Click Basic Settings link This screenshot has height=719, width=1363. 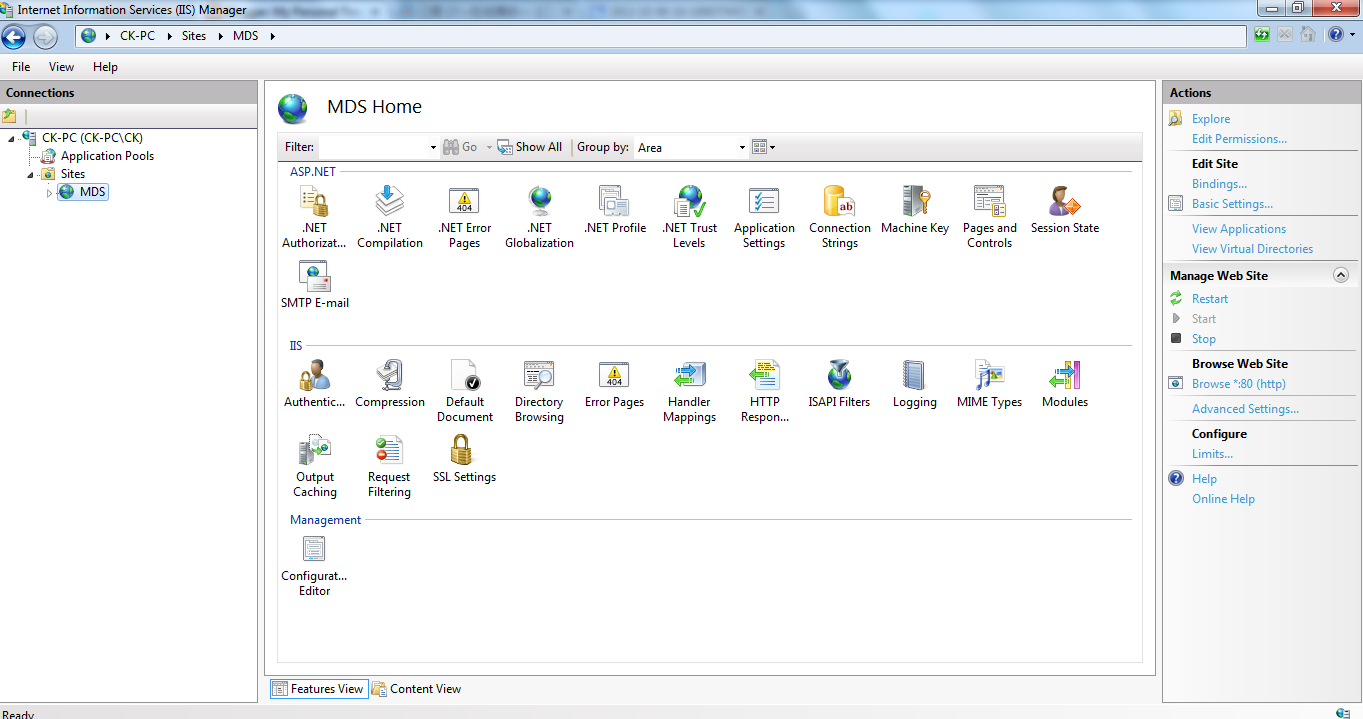[x=1232, y=204]
